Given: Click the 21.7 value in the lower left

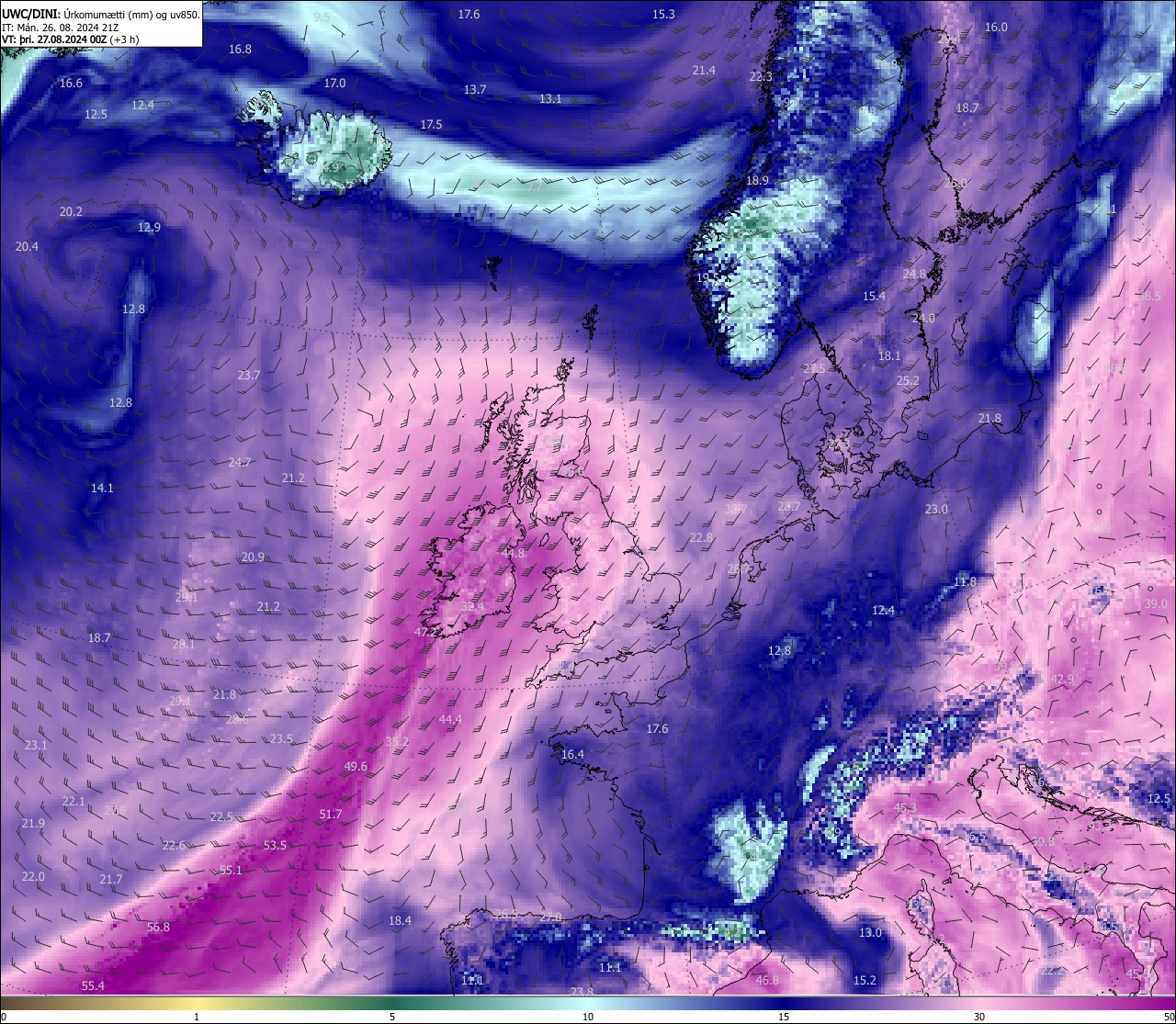Looking at the screenshot, I should pos(111,879).
